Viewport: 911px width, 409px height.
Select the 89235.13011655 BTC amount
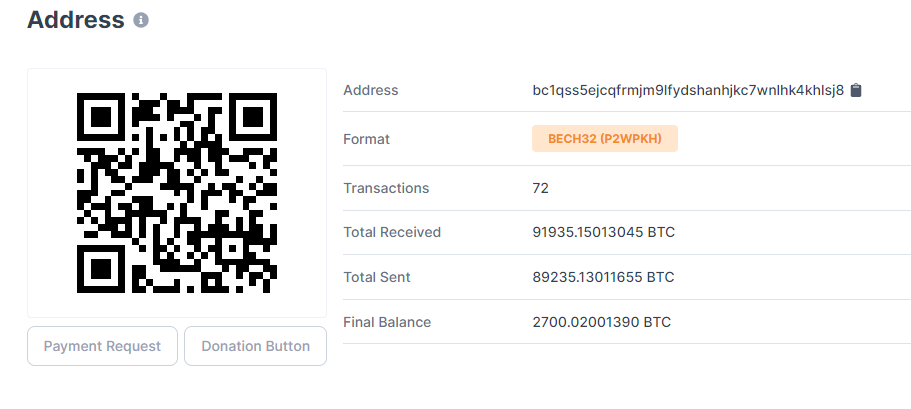(604, 277)
